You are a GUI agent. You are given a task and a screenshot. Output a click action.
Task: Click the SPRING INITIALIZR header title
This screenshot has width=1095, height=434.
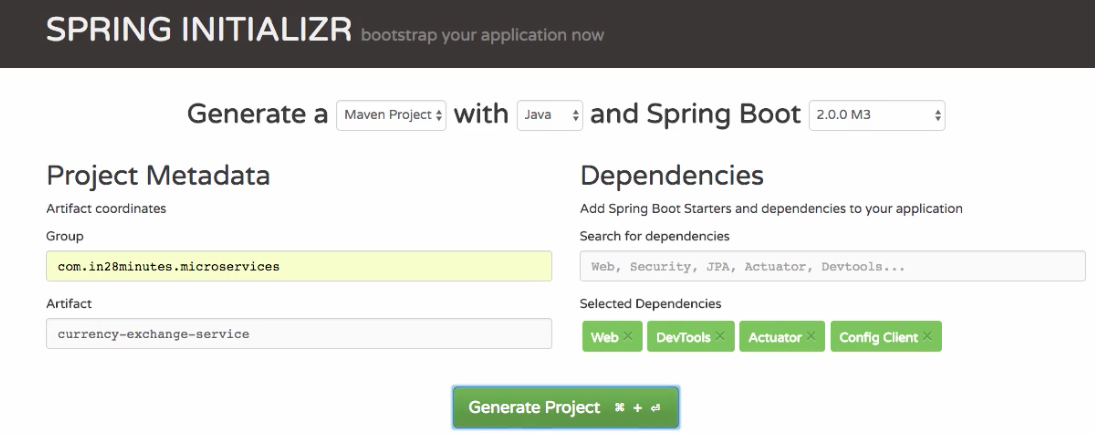click(x=198, y=30)
